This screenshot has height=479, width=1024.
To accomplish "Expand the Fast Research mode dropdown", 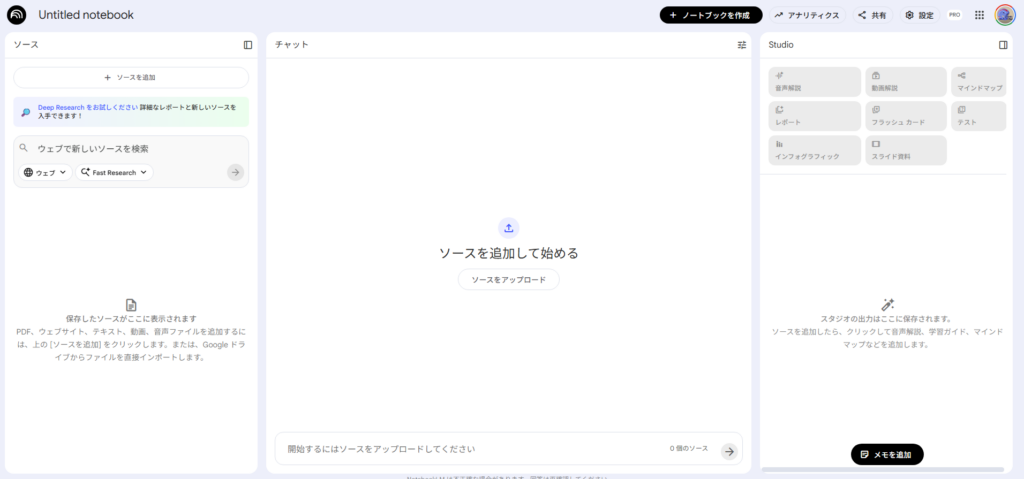I will tap(114, 172).
